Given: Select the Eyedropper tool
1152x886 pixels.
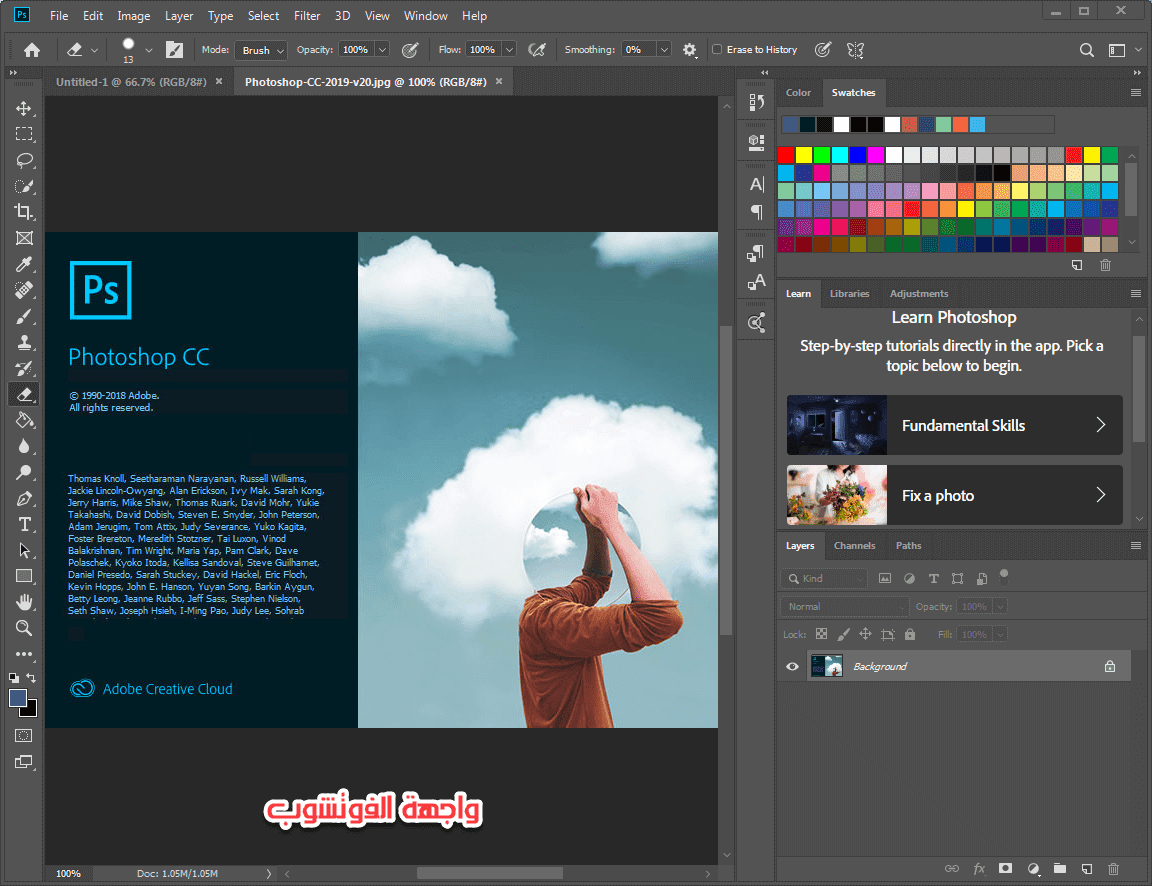Looking at the screenshot, I should coord(24,264).
